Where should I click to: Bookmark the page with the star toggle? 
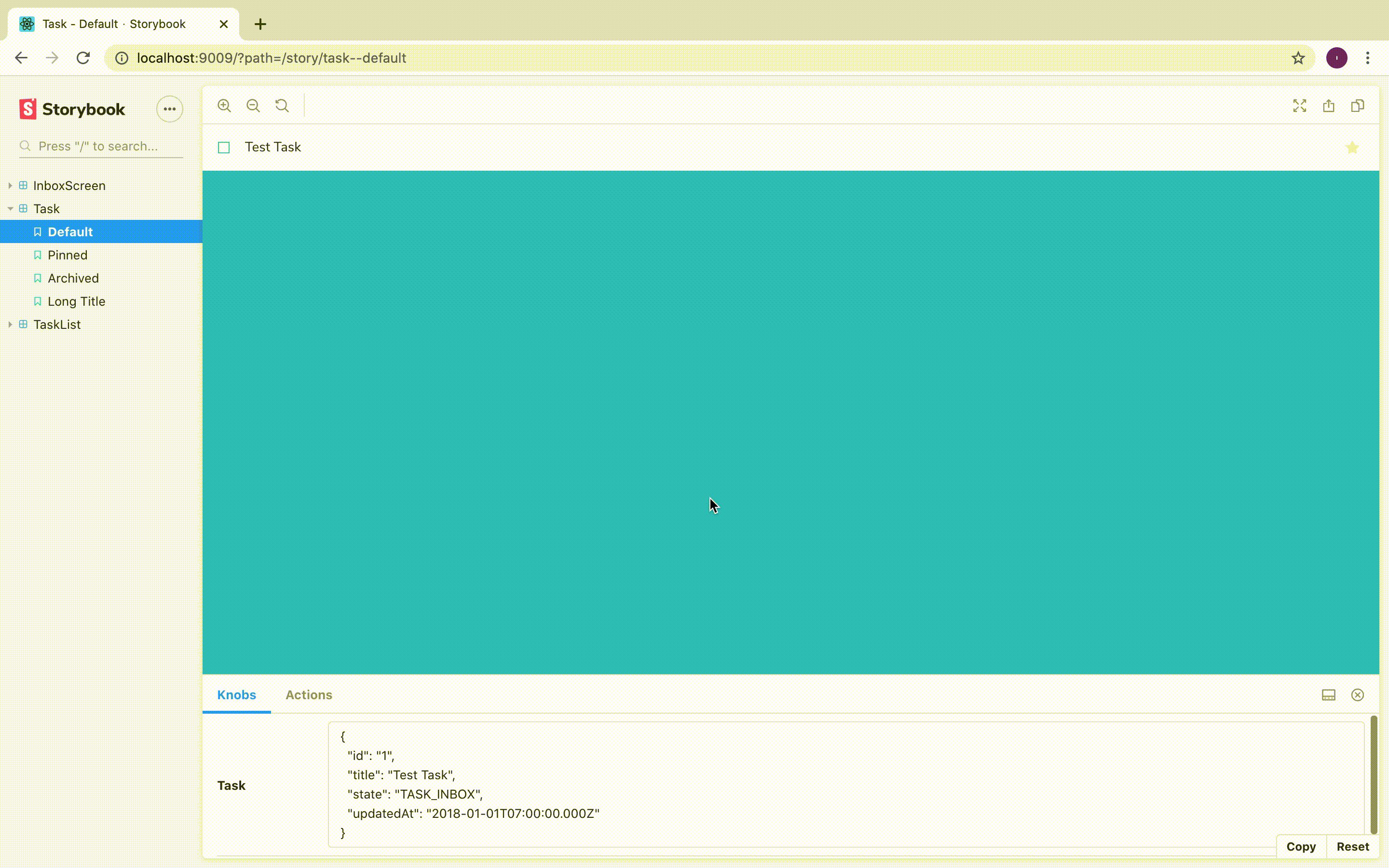(1298, 57)
